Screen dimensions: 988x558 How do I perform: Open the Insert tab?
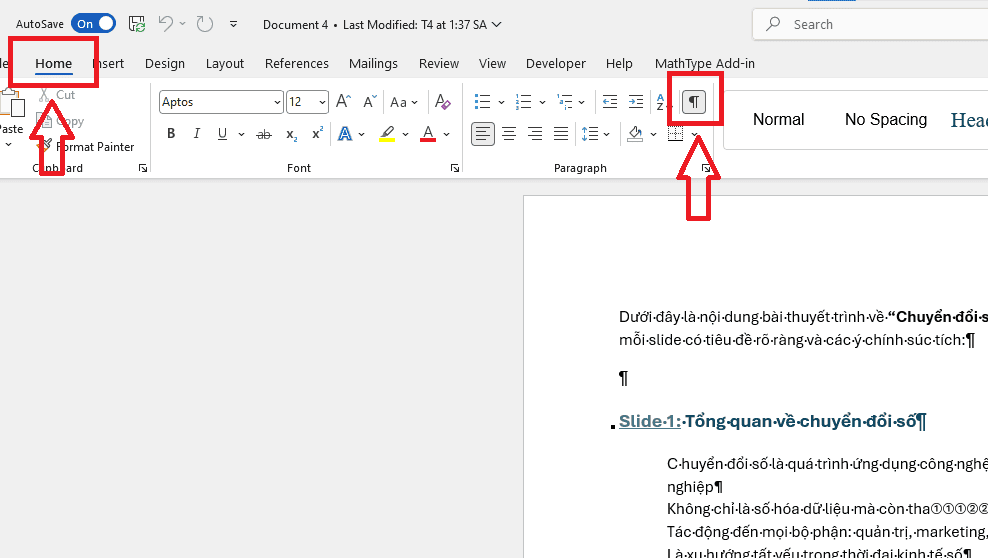tap(108, 64)
